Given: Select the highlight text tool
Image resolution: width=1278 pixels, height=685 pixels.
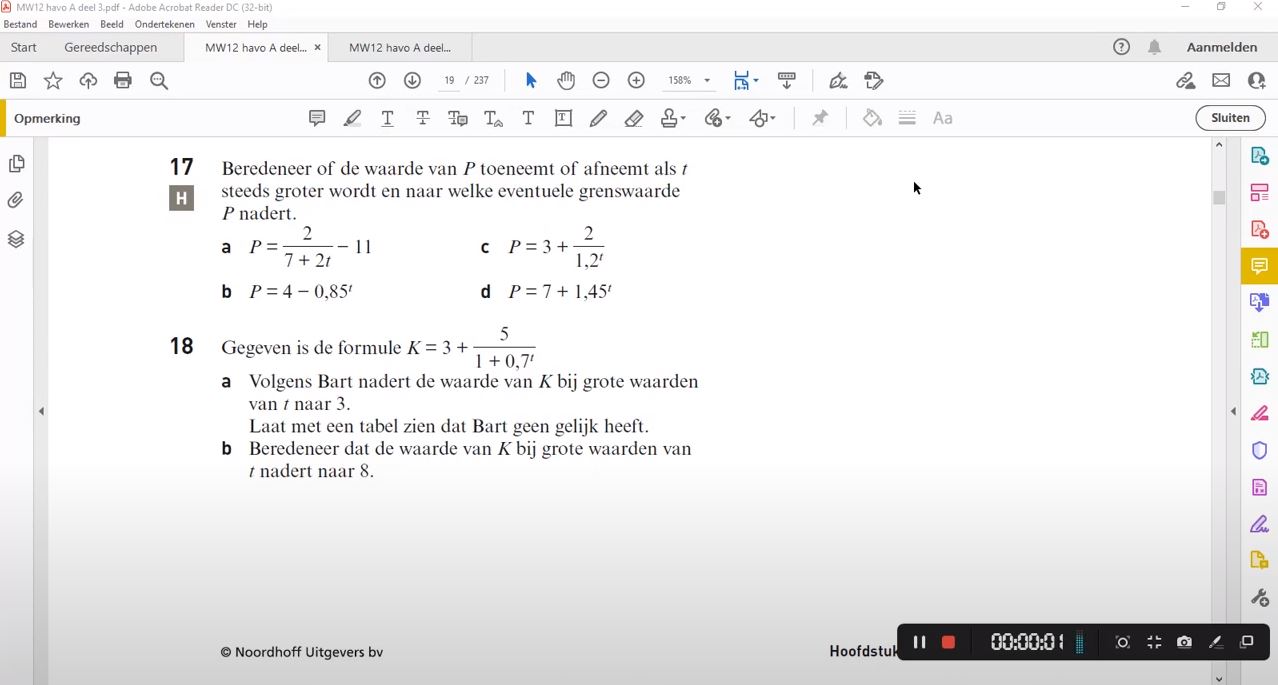Looking at the screenshot, I should pos(352,118).
